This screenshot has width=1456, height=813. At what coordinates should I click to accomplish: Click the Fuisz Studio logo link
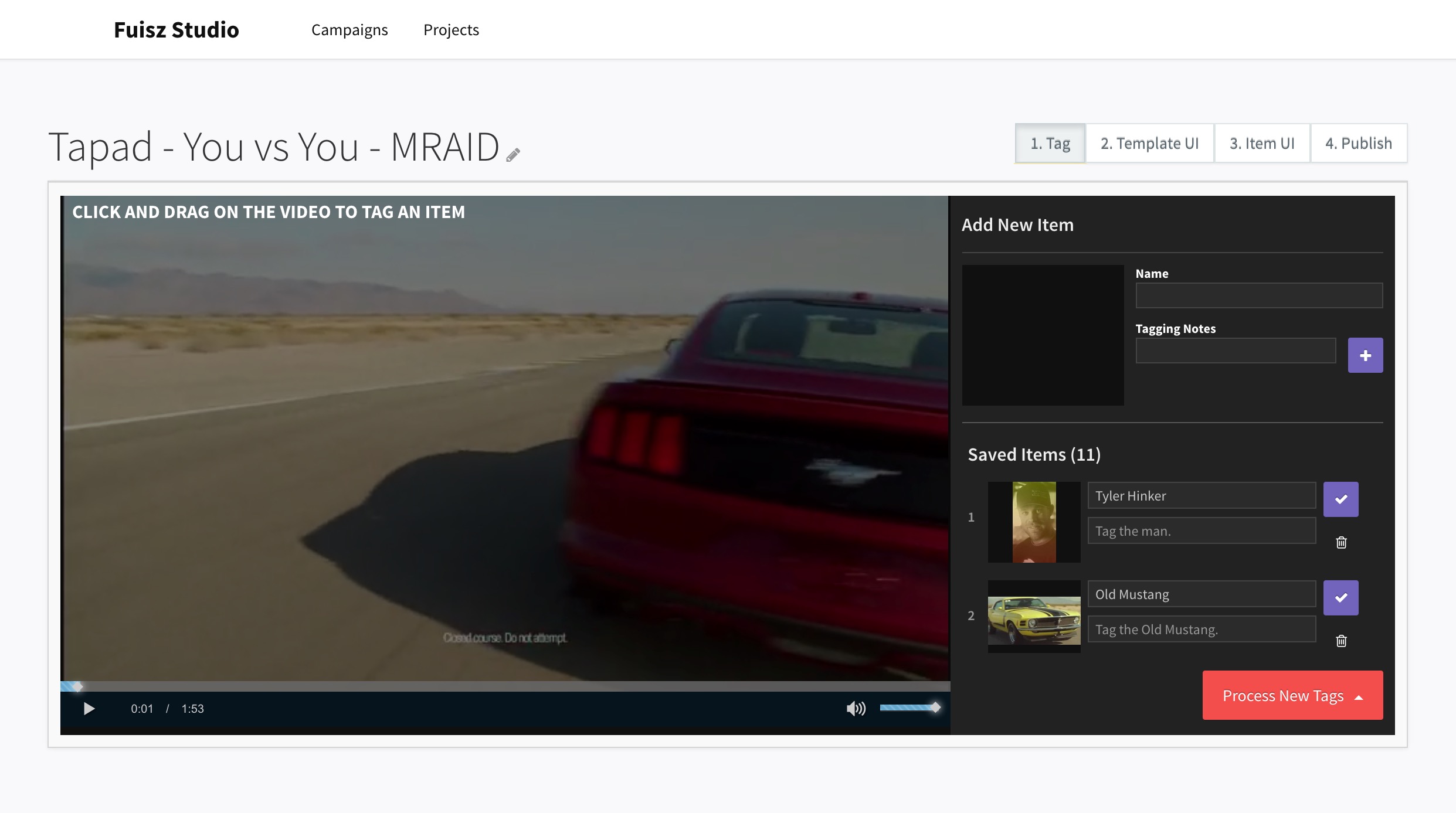tap(177, 30)
